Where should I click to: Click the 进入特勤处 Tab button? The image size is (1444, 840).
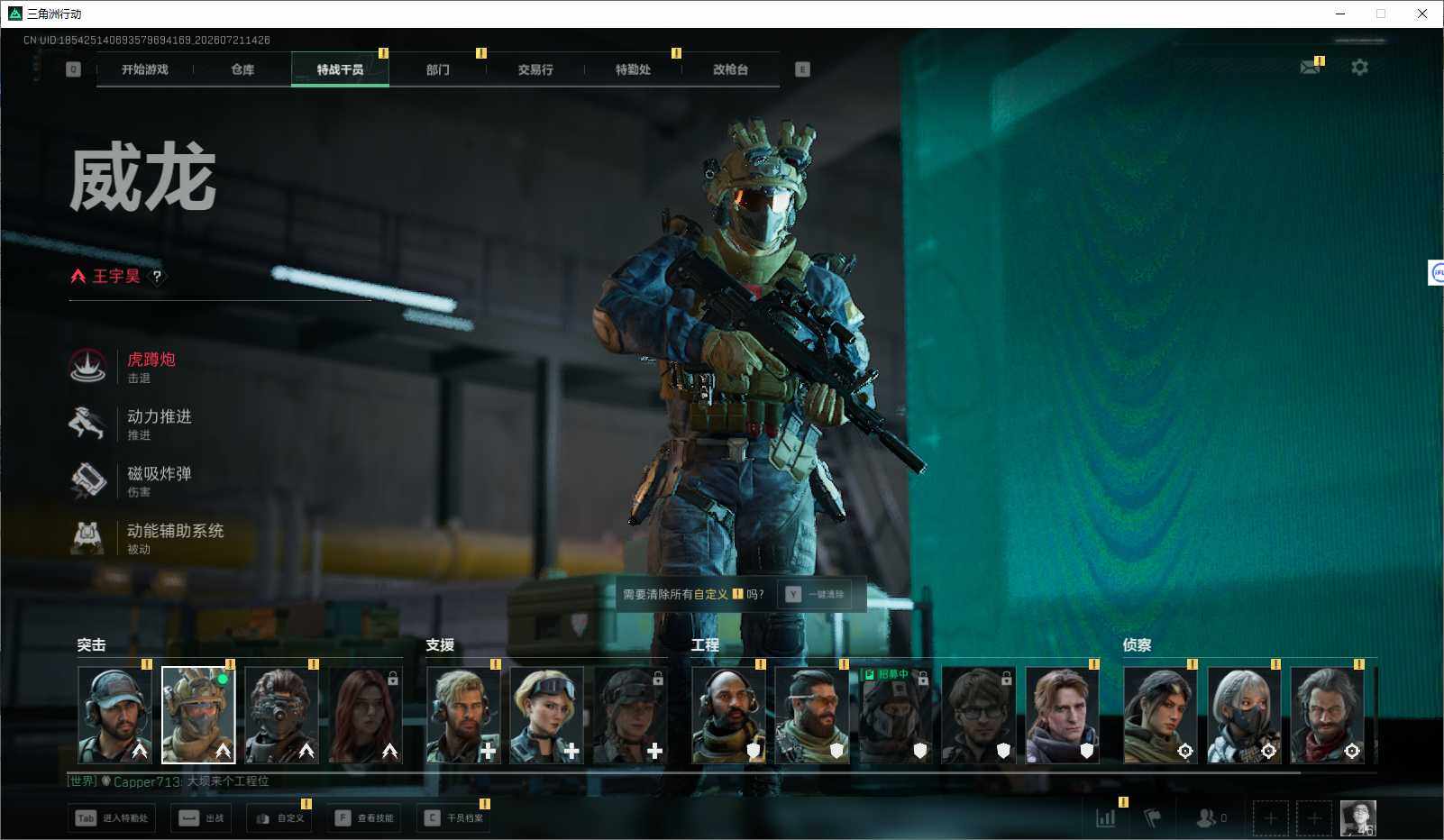(112, 818)
